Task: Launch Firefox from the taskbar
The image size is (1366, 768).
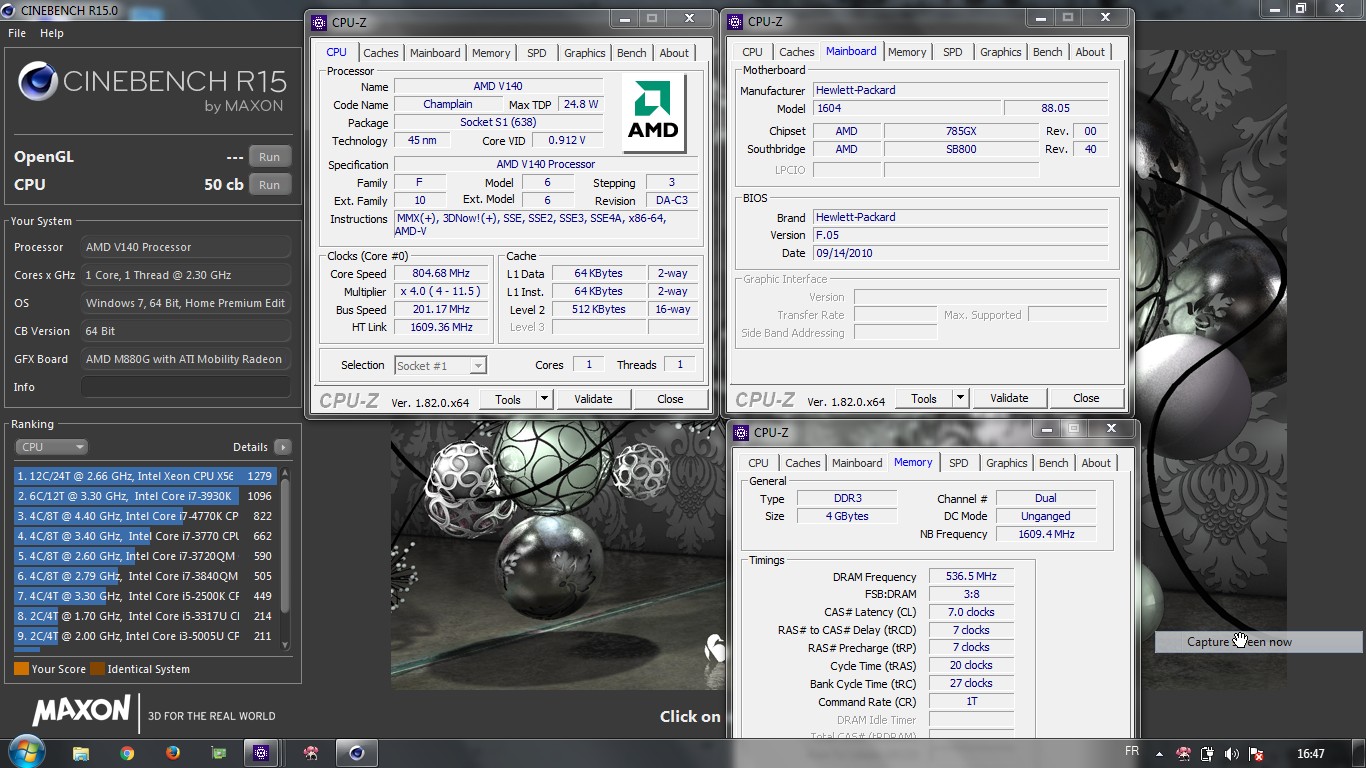Action: (173, 753)
